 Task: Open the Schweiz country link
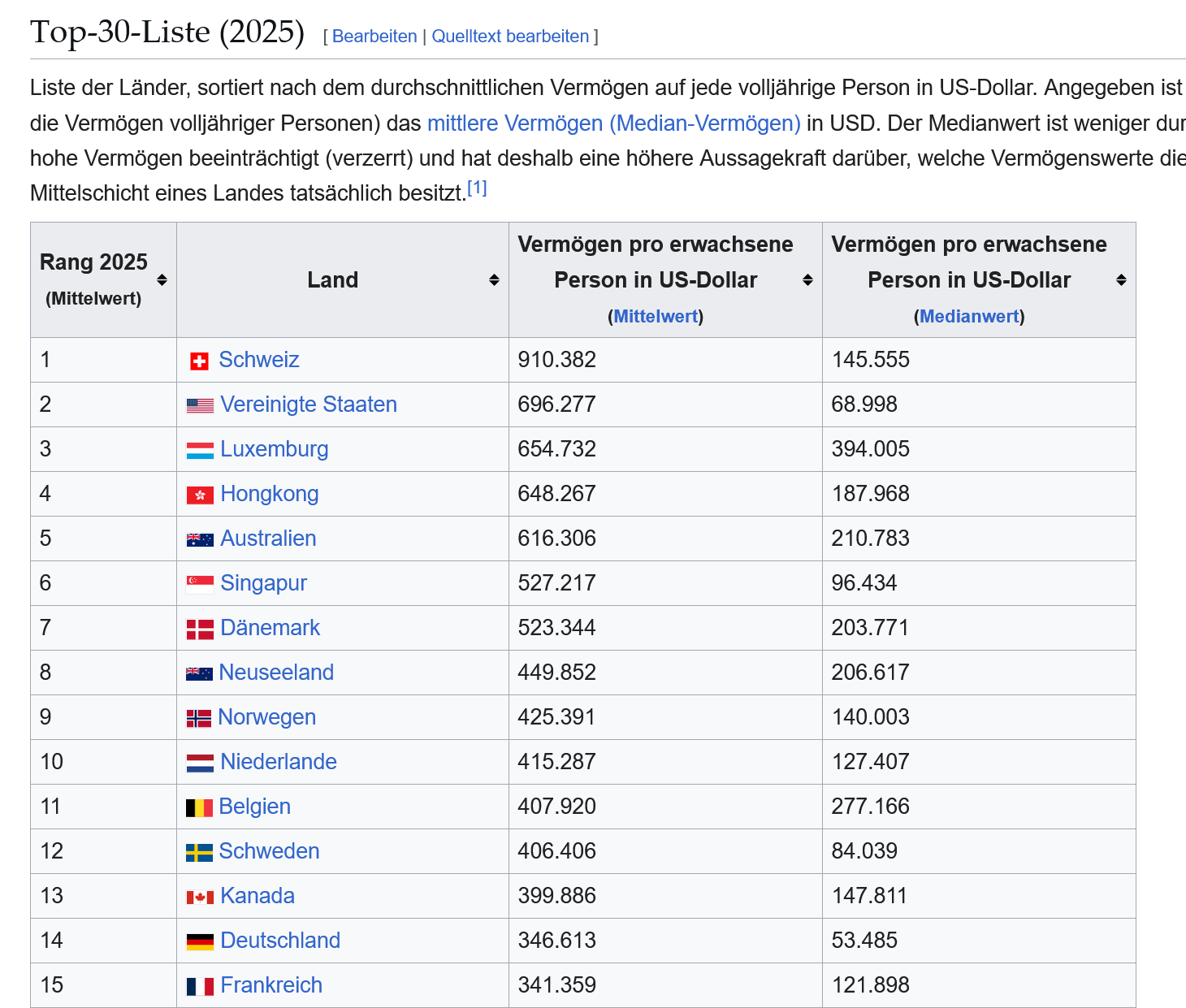coord(259,360)
